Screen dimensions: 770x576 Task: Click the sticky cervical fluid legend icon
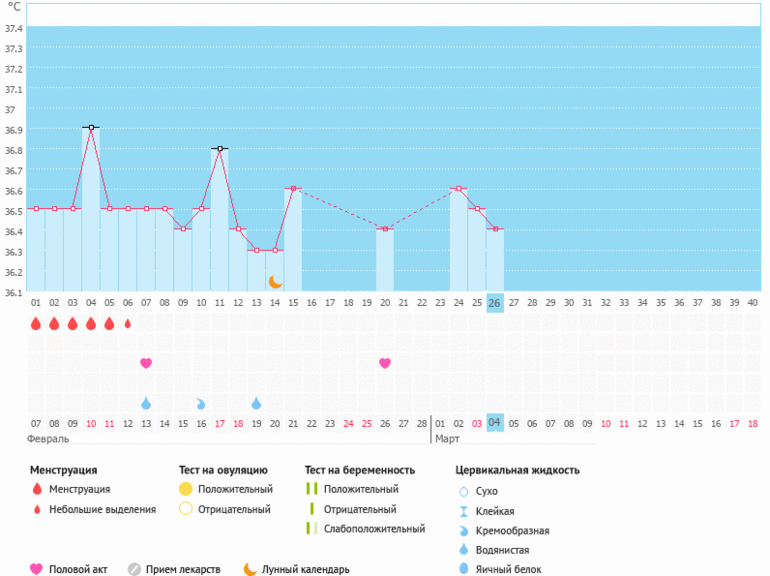463,511
